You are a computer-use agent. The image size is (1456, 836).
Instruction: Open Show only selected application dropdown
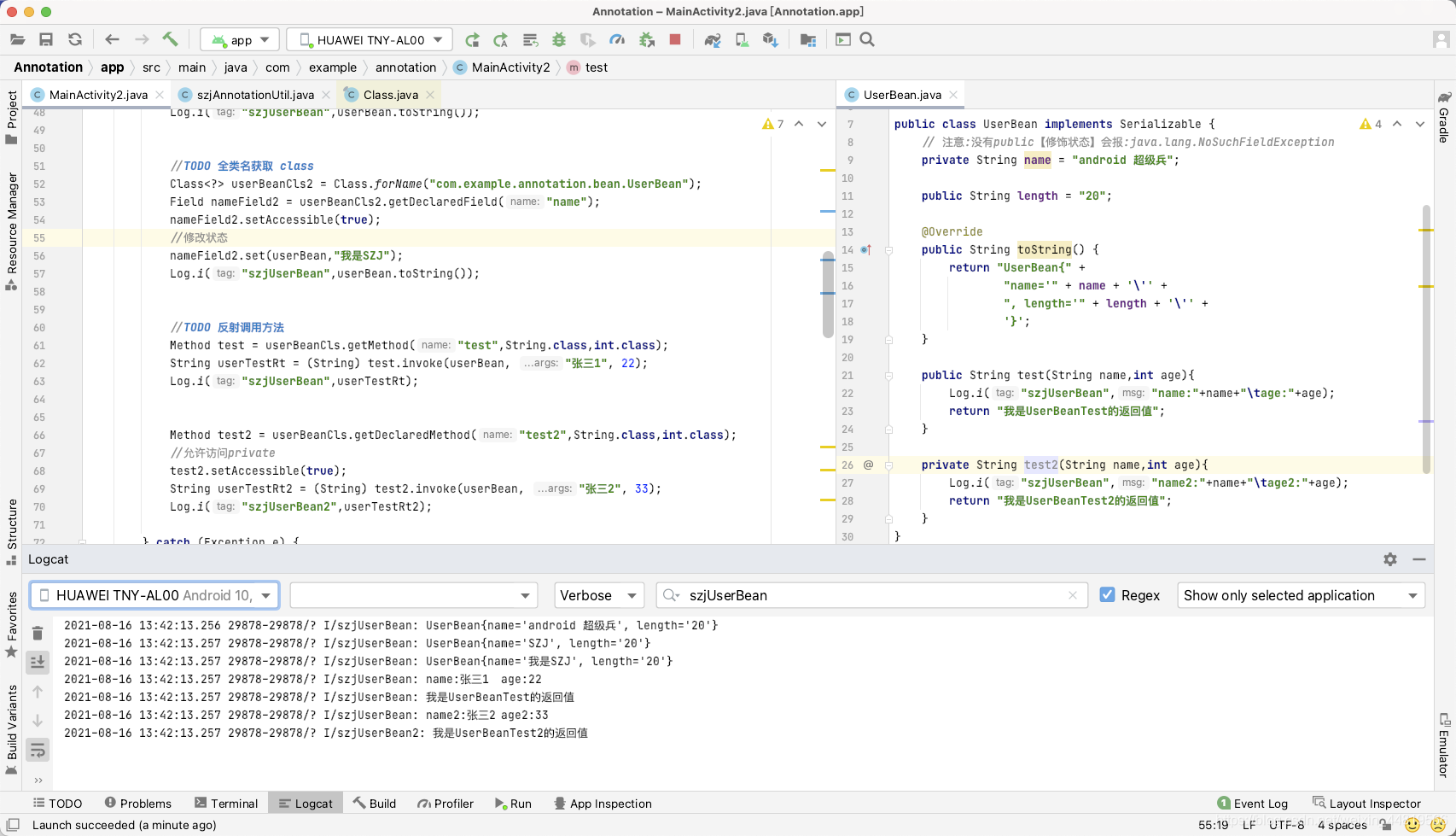click(1301, 595)
